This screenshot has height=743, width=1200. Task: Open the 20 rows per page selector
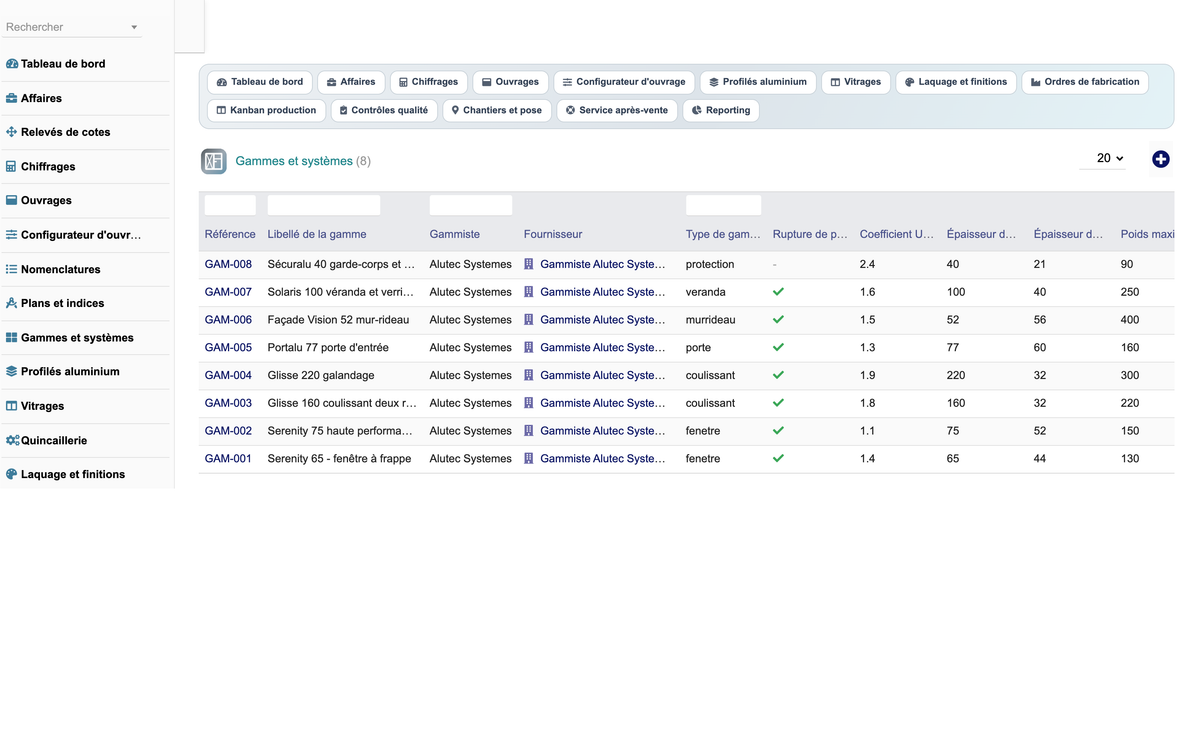coord(1103,158)
